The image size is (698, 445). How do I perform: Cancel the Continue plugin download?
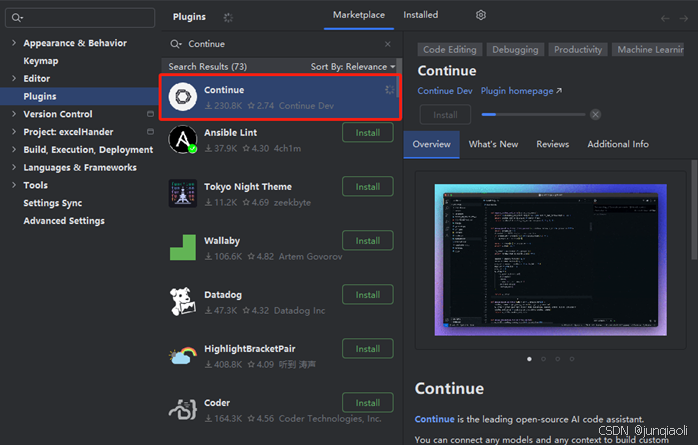click(595, 114)
